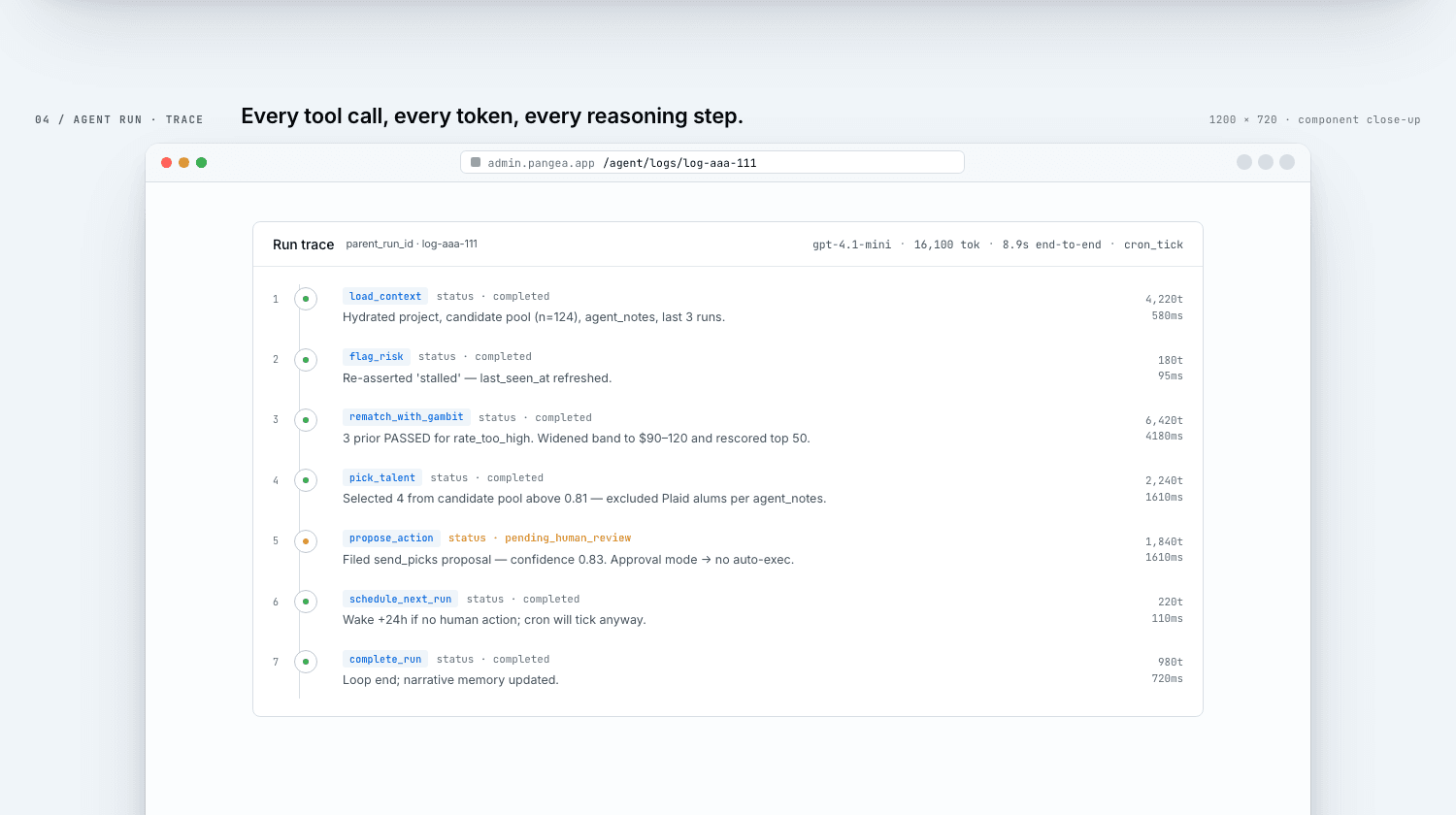Click the load_context step status dot

coord(306,299)
